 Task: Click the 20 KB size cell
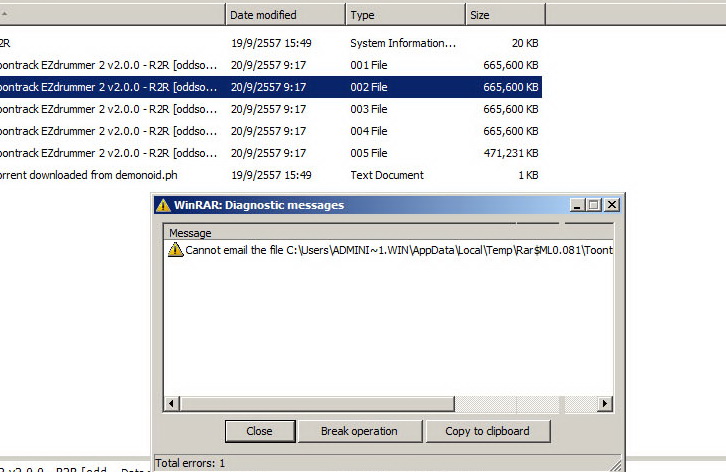525,43
